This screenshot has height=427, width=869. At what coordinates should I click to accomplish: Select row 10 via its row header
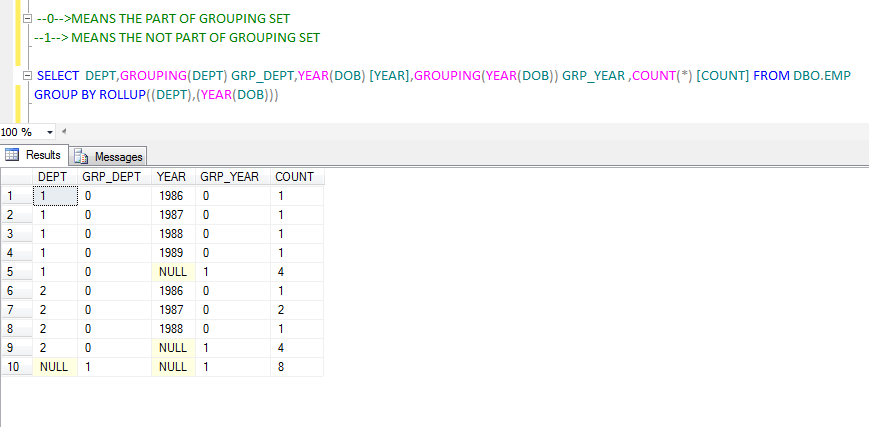point(16,367)
